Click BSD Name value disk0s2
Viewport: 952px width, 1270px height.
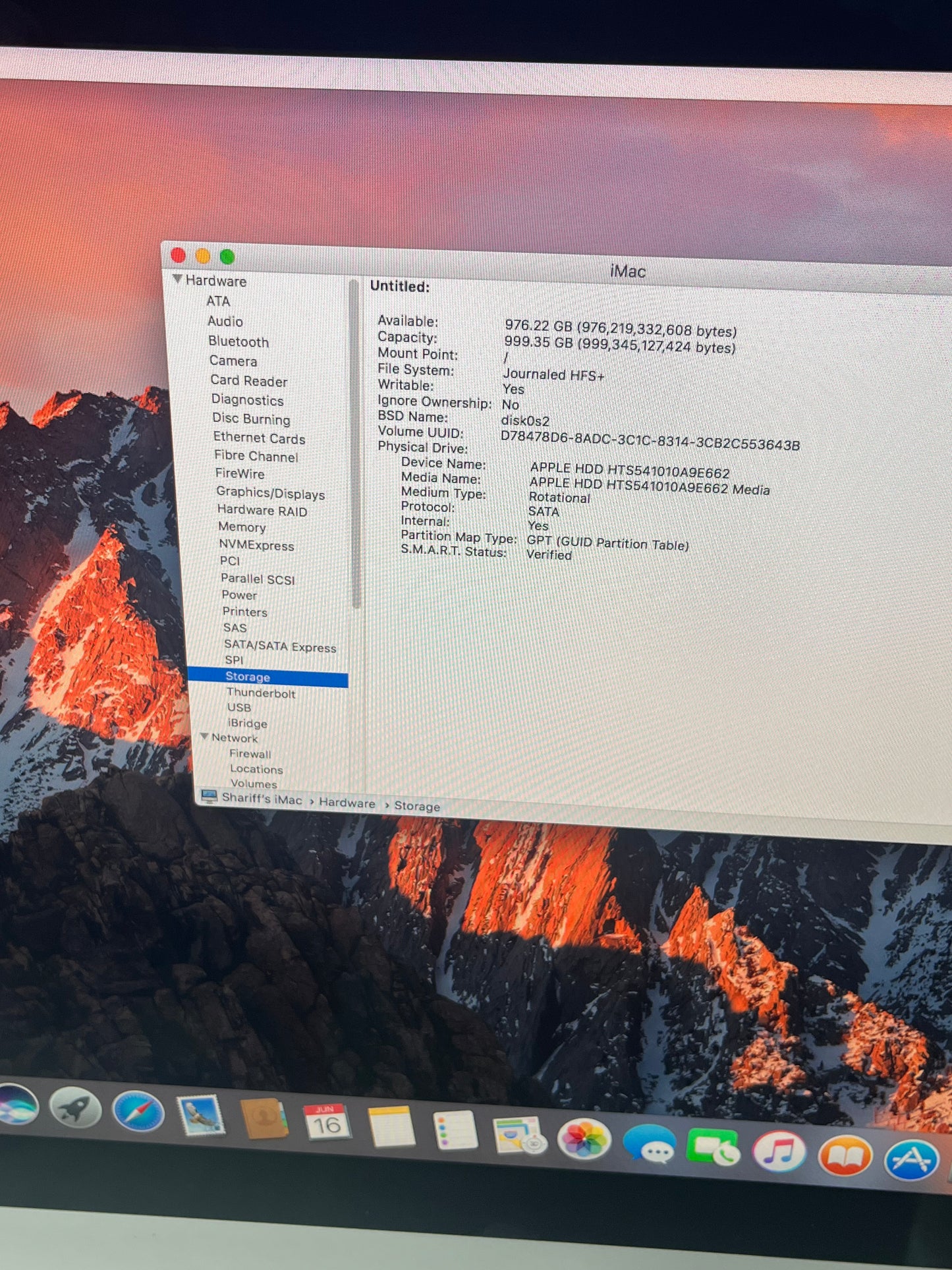[x=525, y=420]
